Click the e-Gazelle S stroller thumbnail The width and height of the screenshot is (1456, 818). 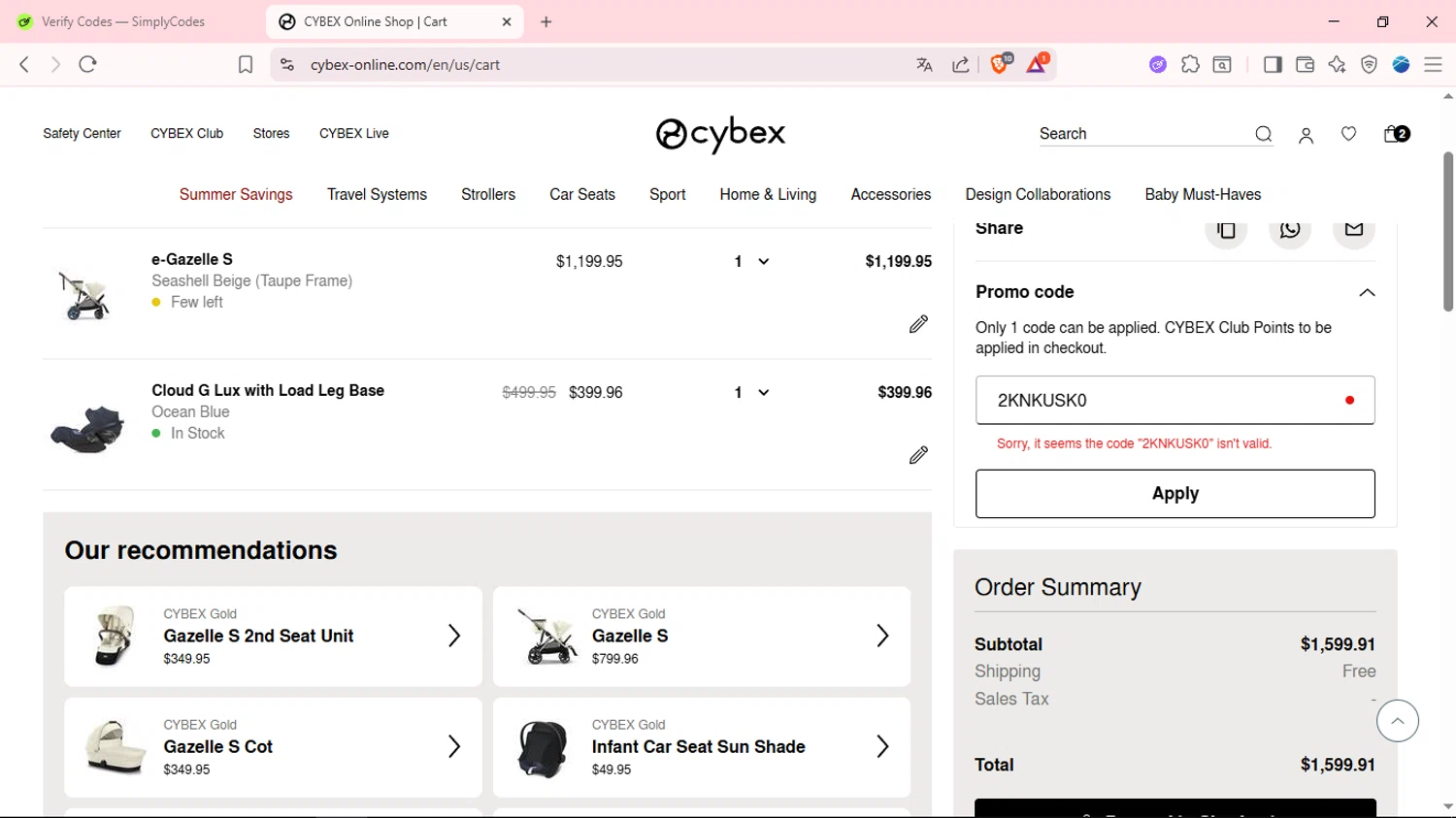tap(84, 295)
